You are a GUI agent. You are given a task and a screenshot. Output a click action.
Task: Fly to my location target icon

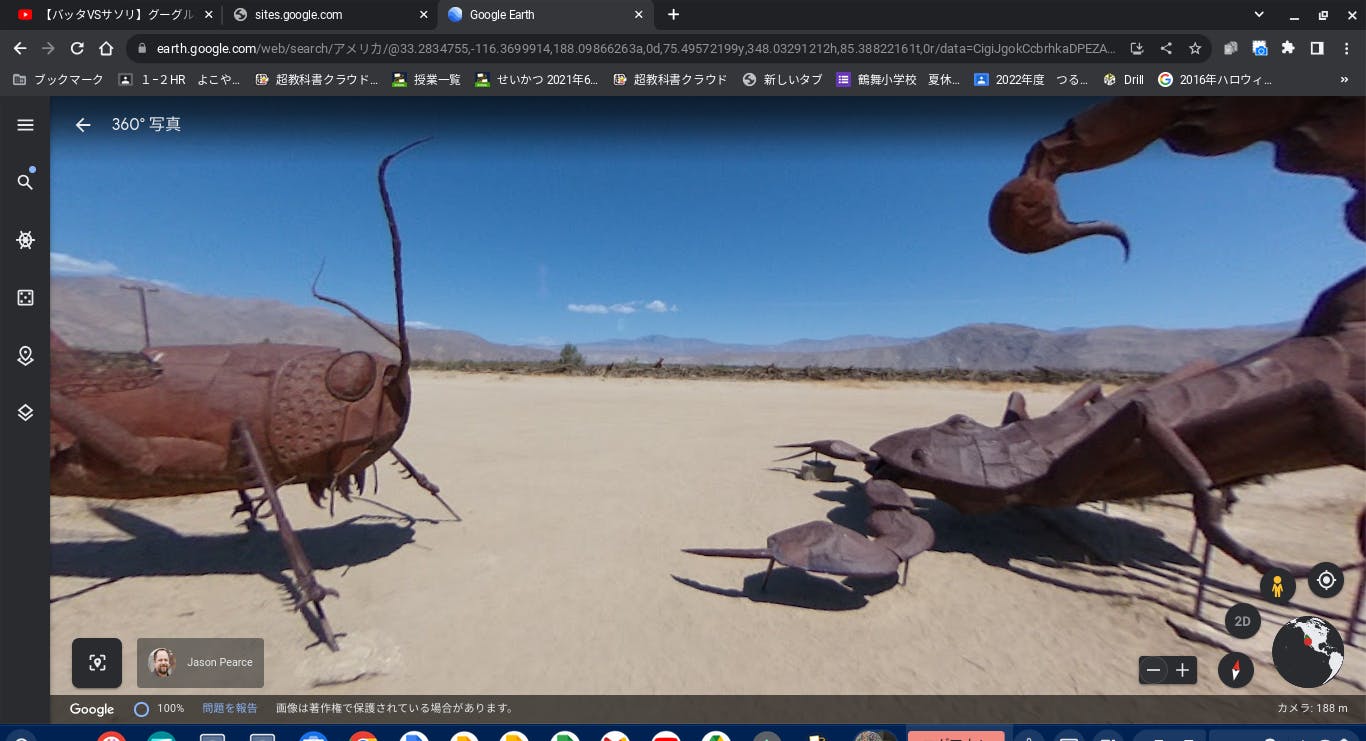(x=1326, y=580)
